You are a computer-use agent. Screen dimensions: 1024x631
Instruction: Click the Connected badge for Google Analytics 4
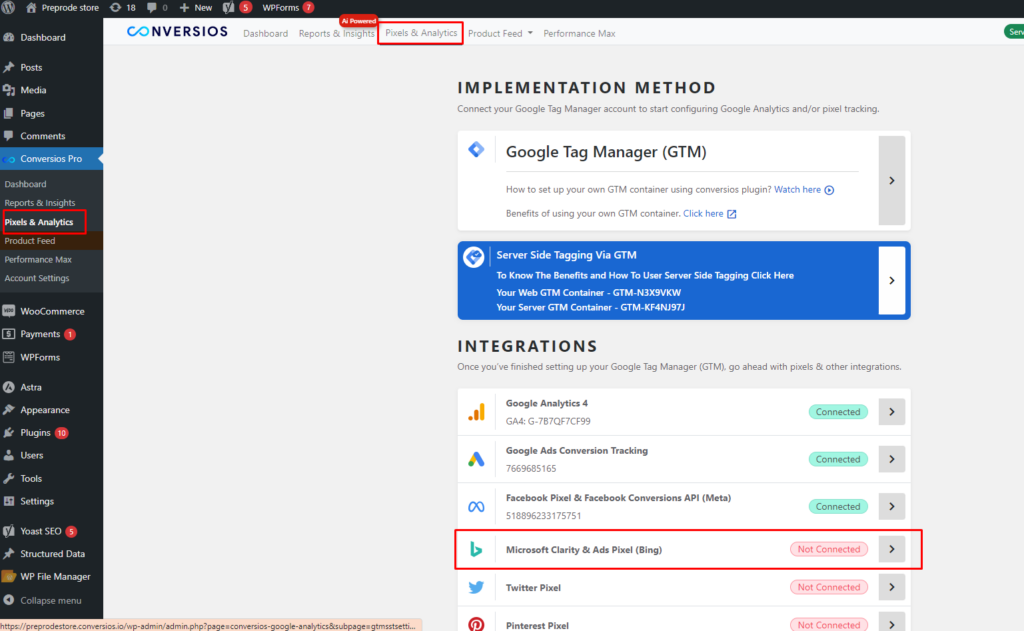(x=838, y=412)
